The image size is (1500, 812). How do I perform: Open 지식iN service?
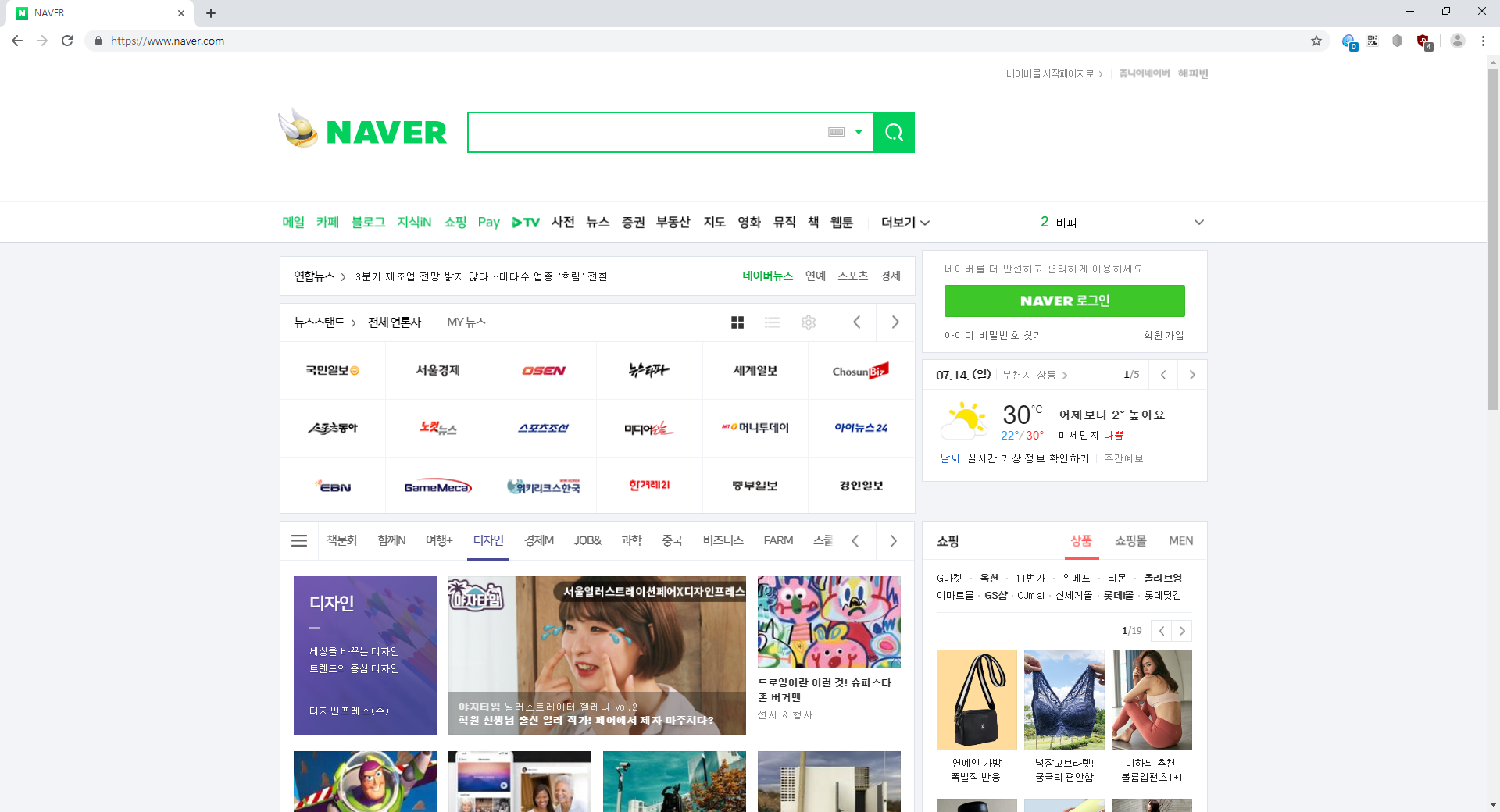click(414, 223)
